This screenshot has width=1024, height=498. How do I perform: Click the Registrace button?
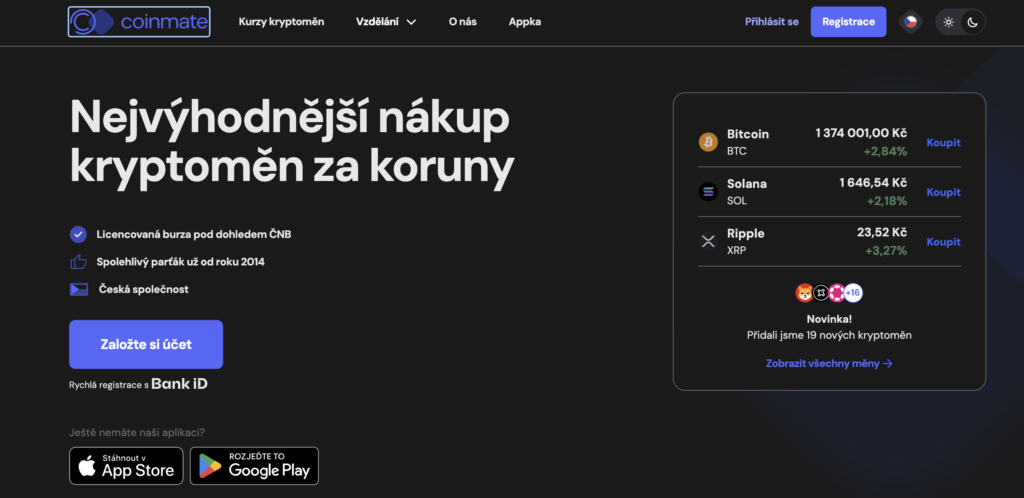point(848,22)
